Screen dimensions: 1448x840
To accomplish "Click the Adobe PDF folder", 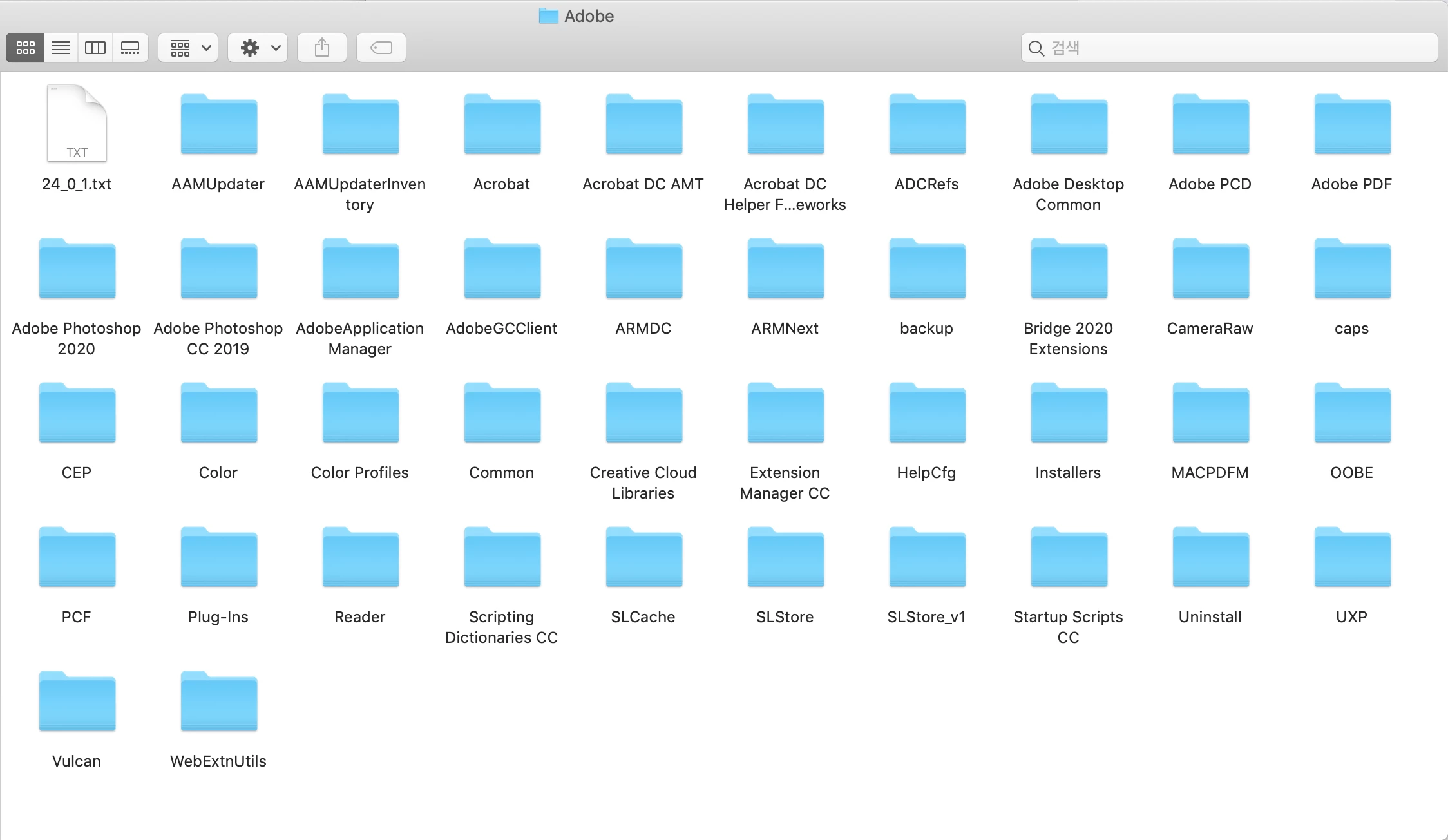I will pos(1352,125).
